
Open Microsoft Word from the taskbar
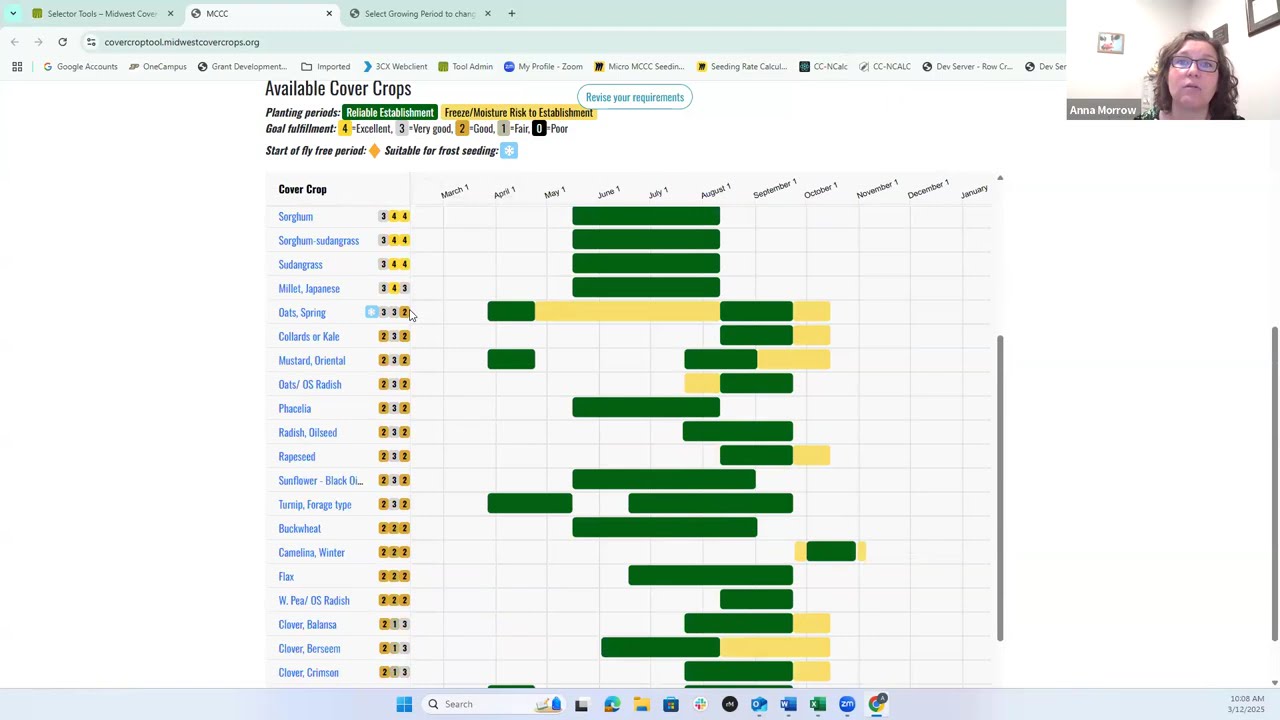(788, 704)
